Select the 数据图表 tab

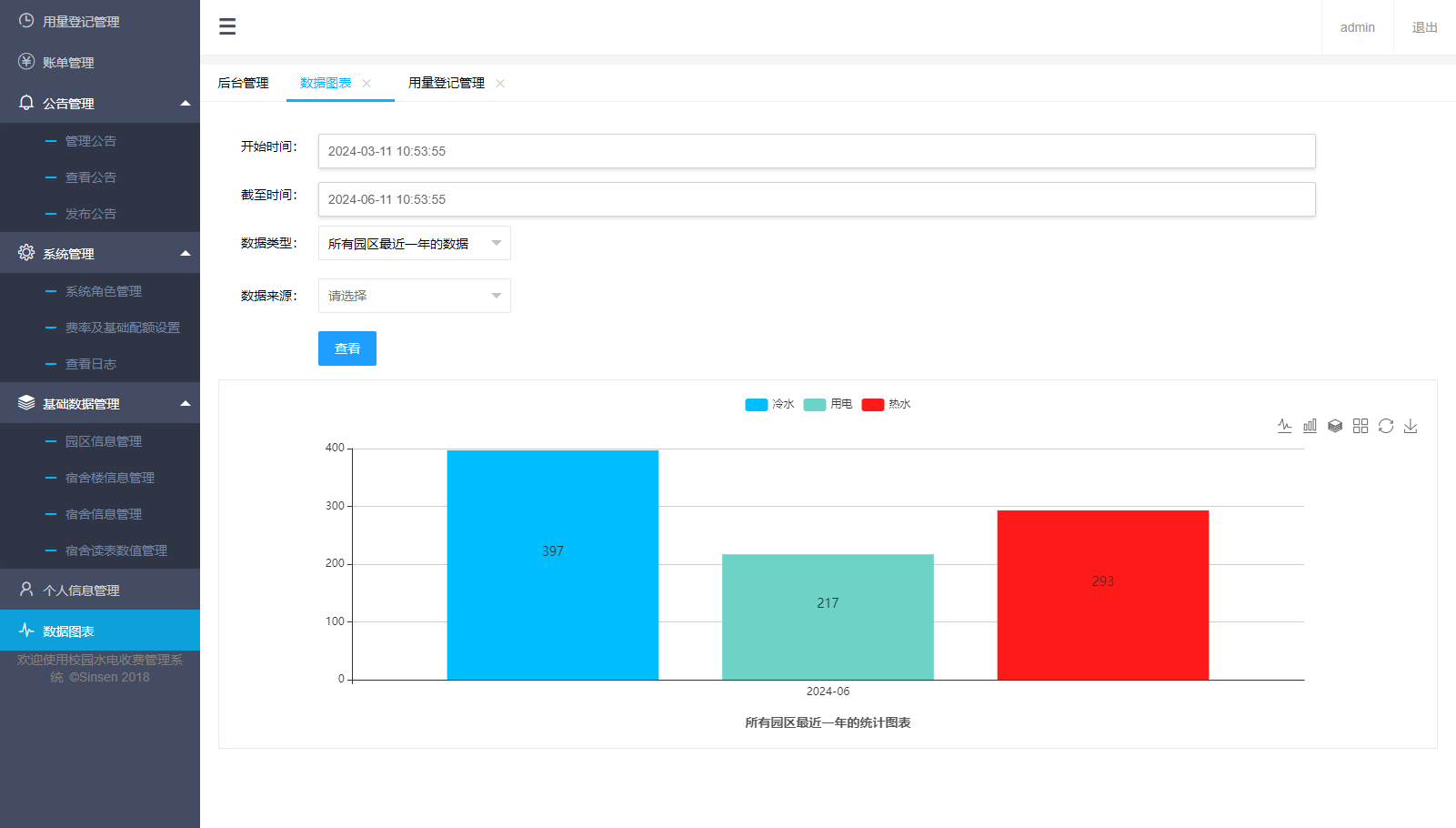coord(326,83)
